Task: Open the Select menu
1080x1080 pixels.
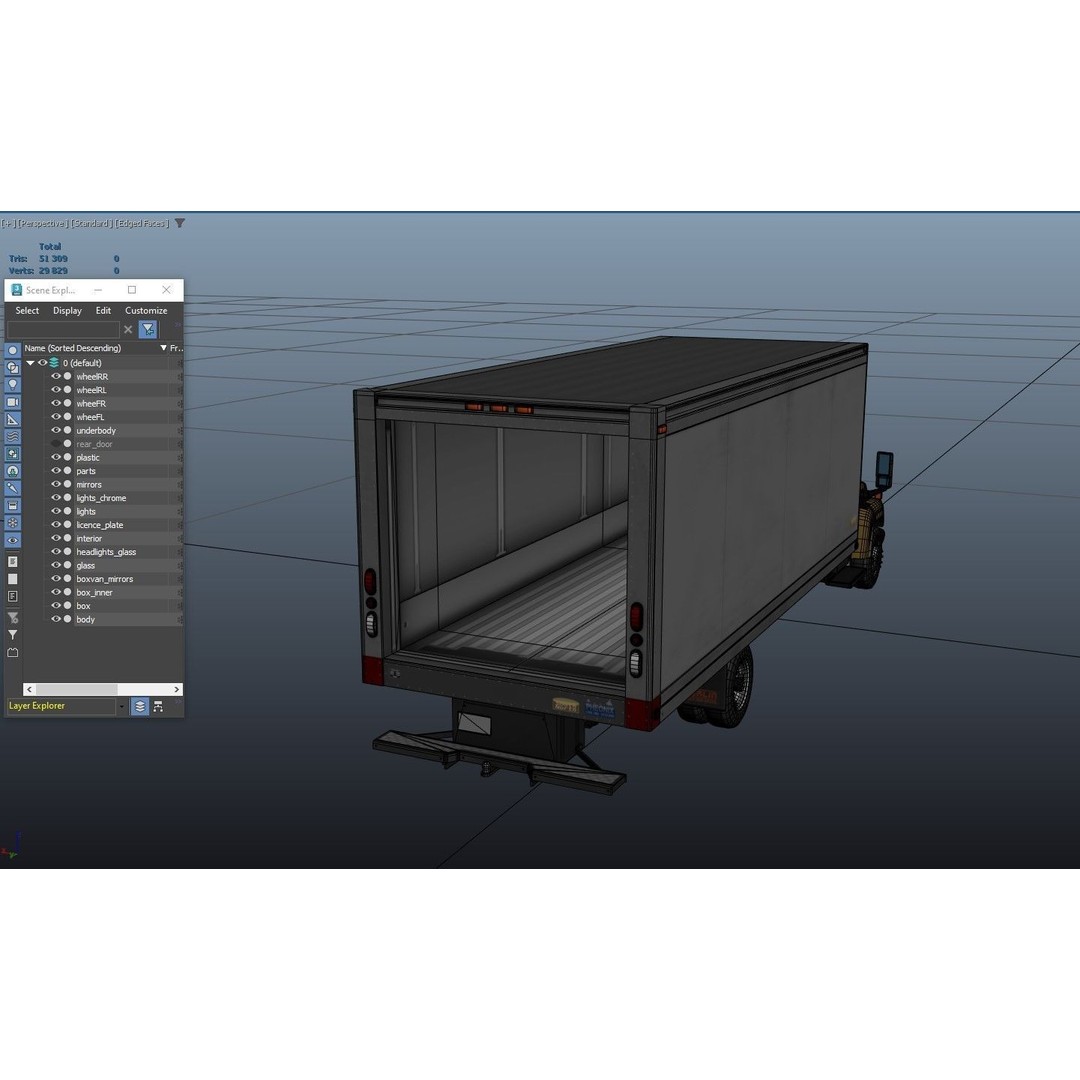Action: [27, 310]
